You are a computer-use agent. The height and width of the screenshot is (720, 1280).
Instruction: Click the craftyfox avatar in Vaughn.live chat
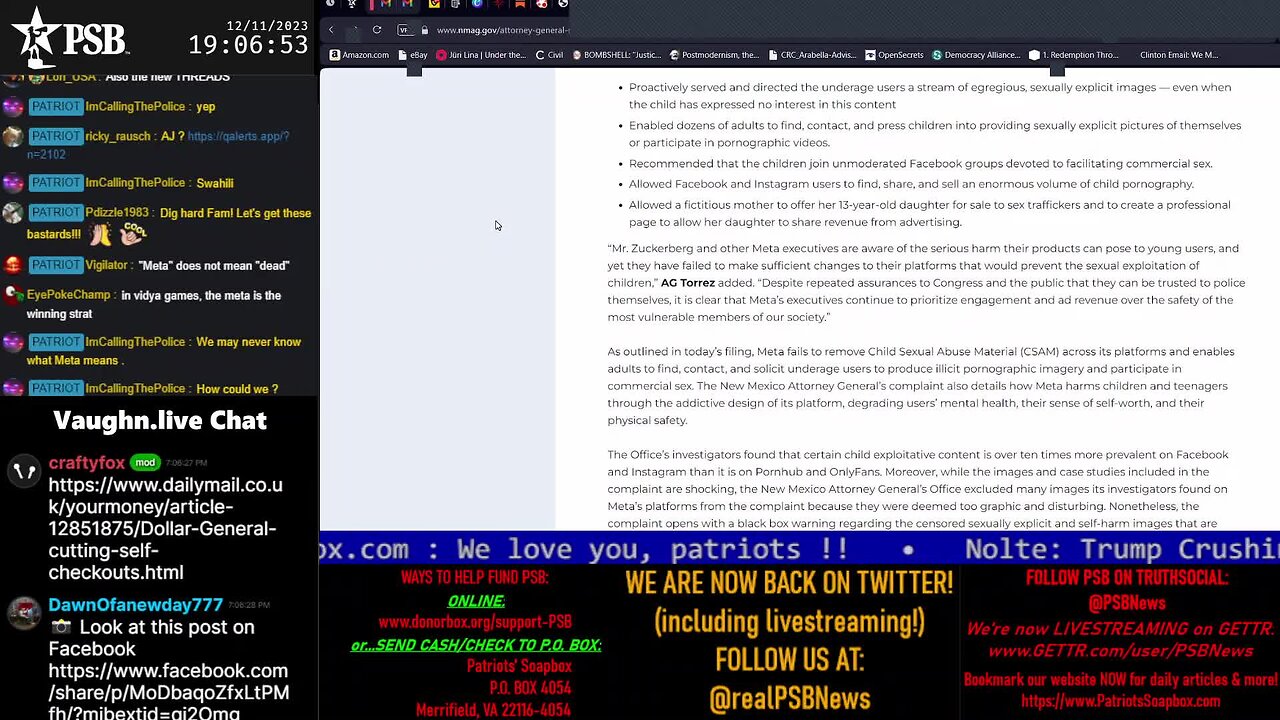click(x=24, y=470)
